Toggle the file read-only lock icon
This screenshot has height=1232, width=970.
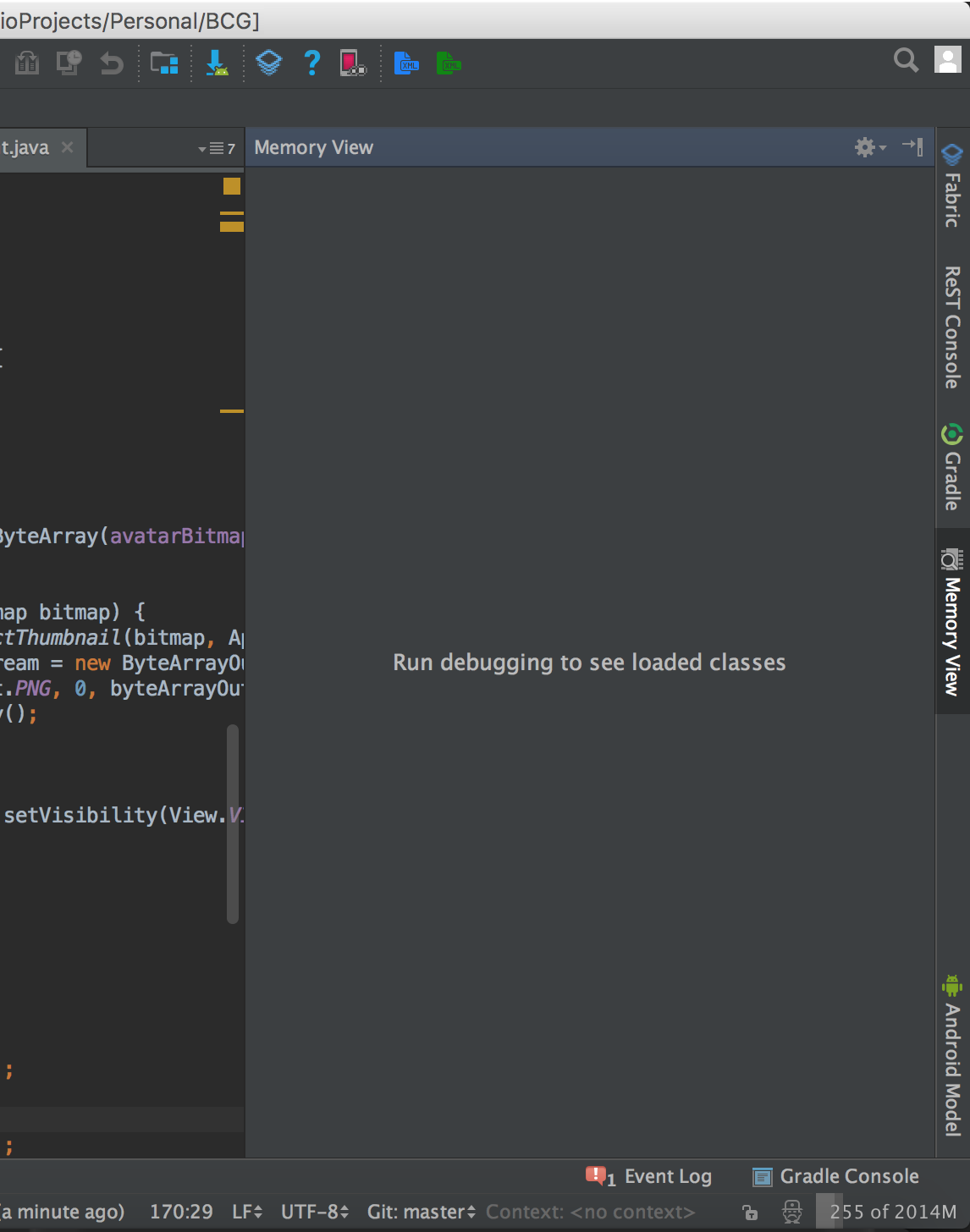pos(750,1213)
